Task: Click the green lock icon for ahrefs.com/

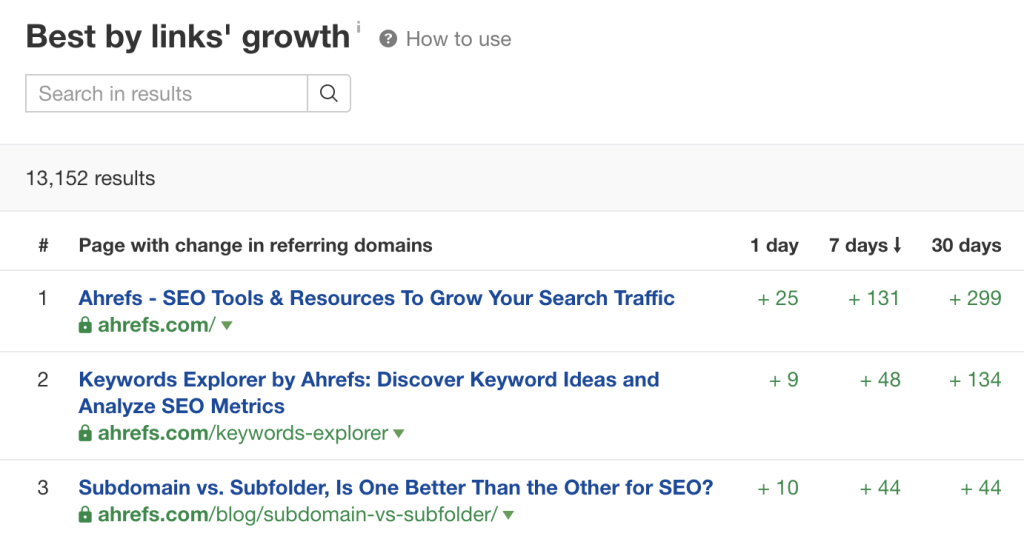Action: pyautogui.click(x=86, y=325)
